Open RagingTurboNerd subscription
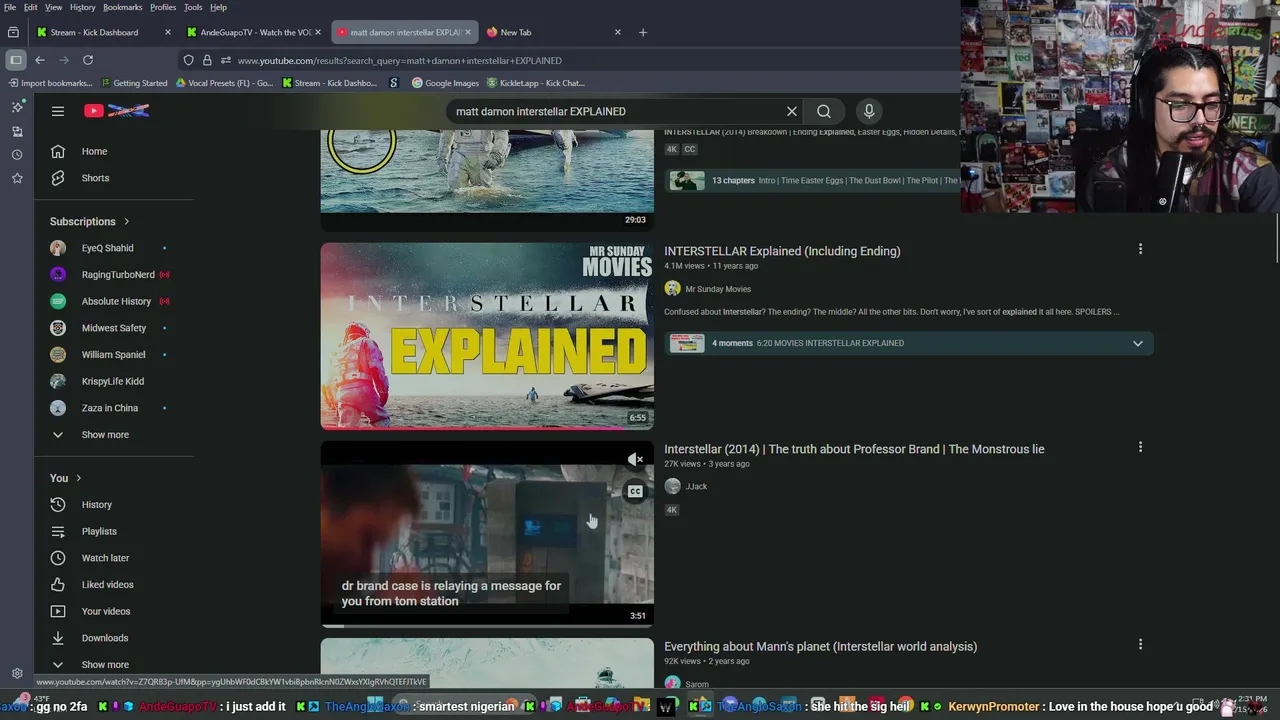The width and height of the screenshot is (1280, 720). tap(116, 275)
